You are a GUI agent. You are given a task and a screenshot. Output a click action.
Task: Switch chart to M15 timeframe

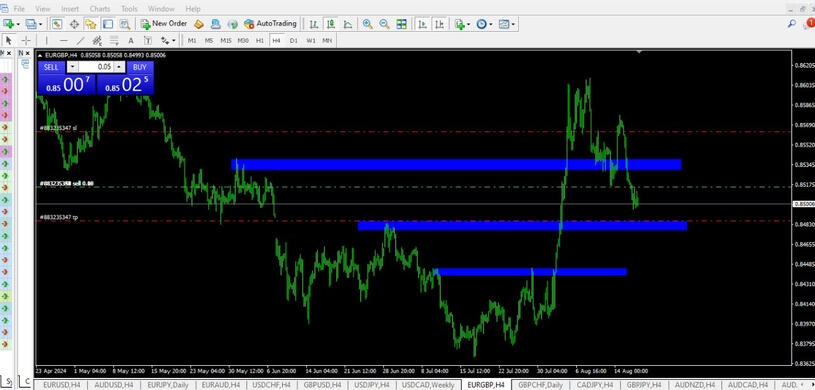[x=226, y=40]
